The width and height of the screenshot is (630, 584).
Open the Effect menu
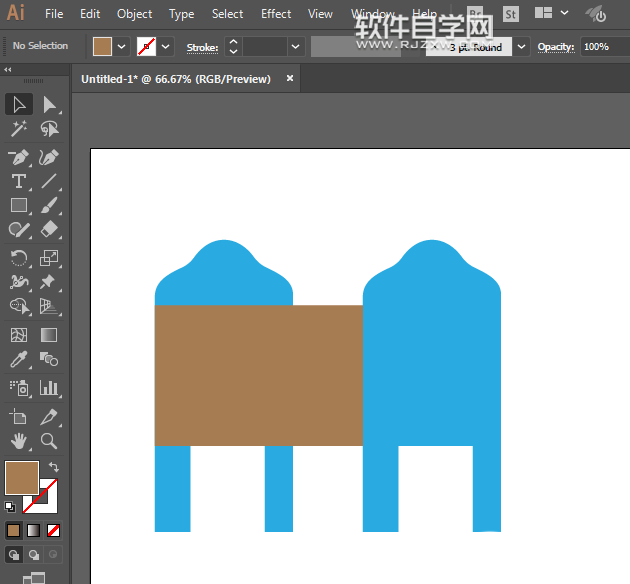coord(276,14)
